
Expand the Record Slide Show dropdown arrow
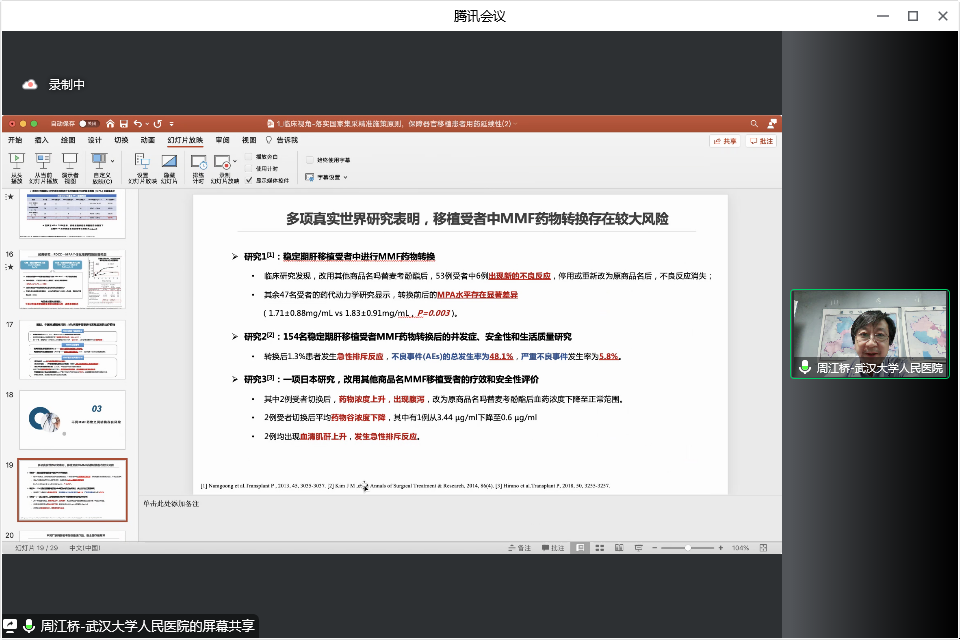[x=235, y=161]
